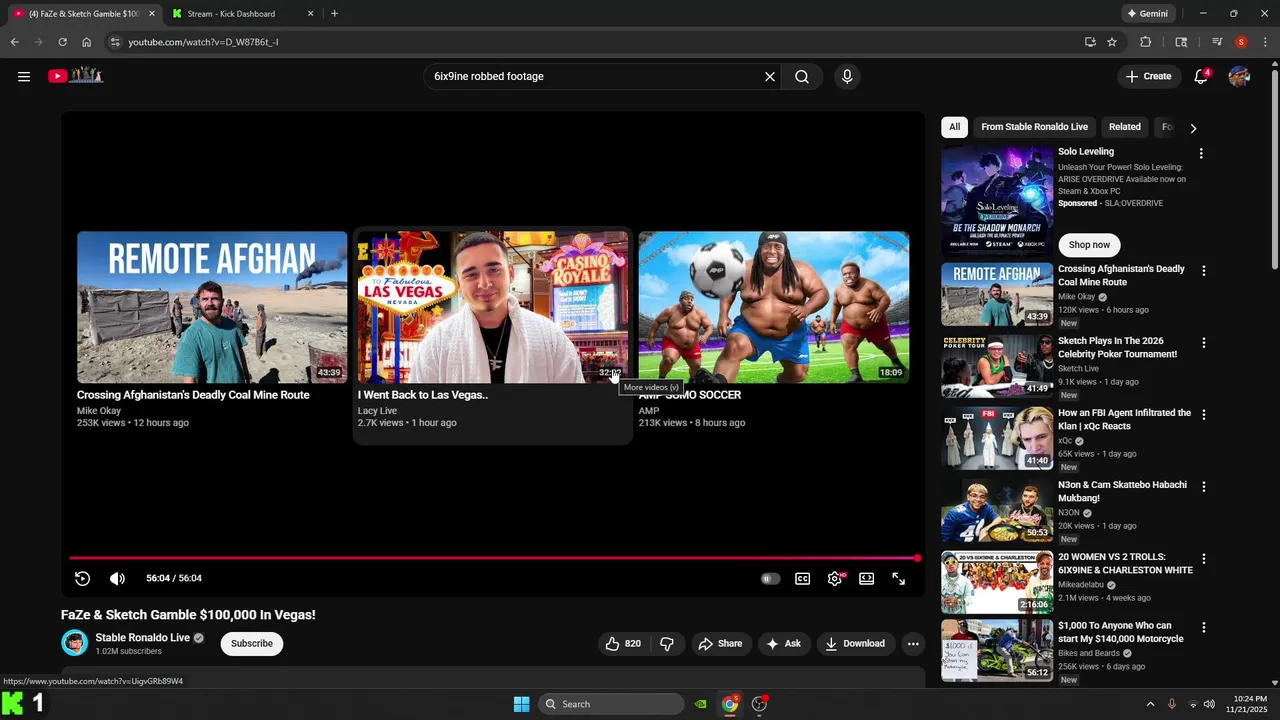Toggle closed captions on the player
The width and height of the screenshot is (1280, 720).
[x=802, y=578]
